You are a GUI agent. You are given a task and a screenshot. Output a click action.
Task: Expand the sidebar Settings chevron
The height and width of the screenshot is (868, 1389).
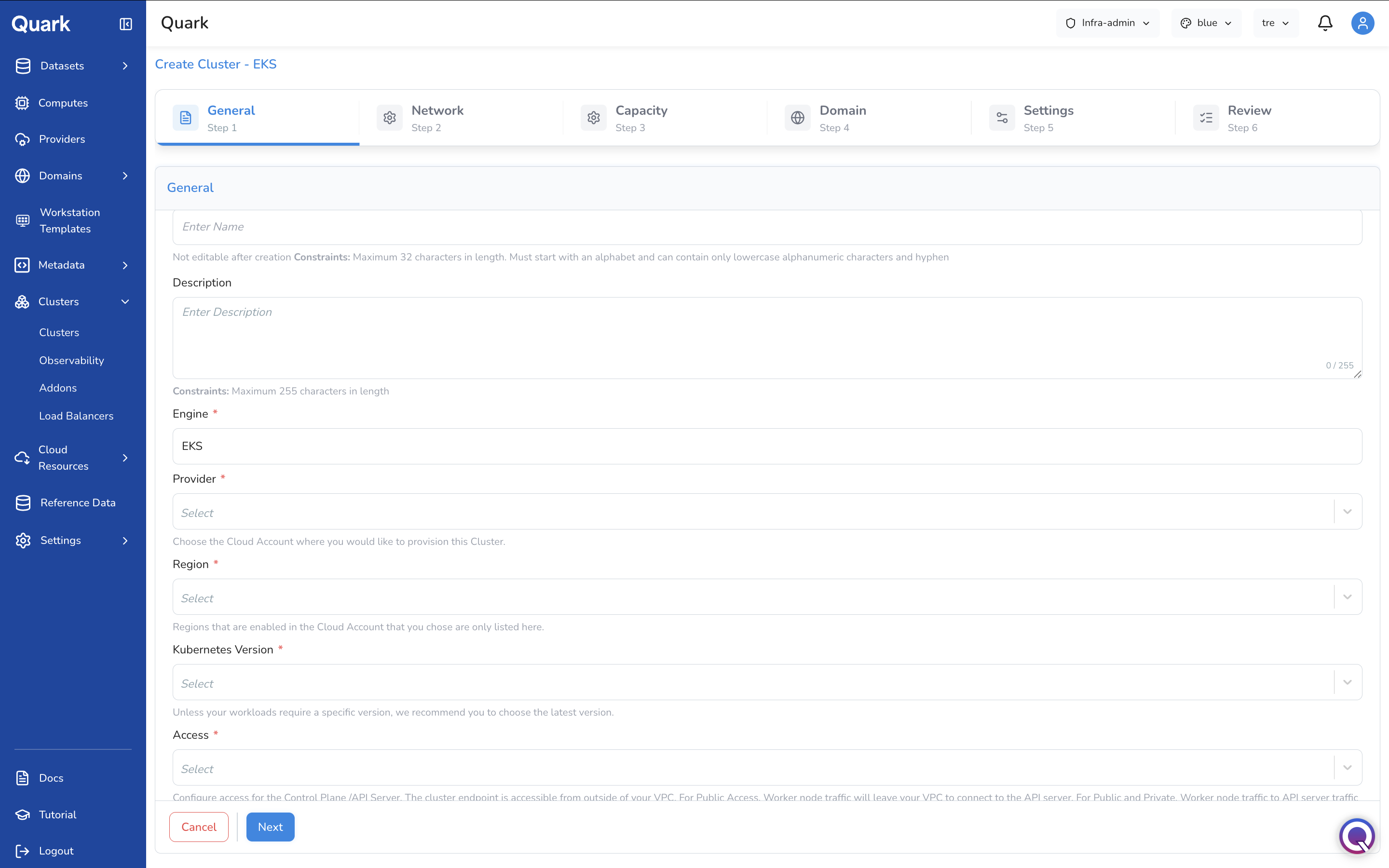(125, 541)
